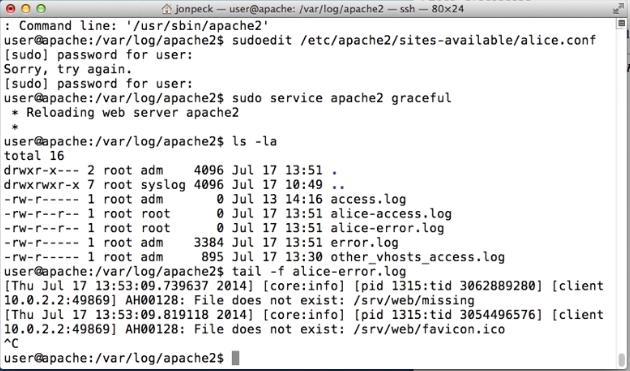The width and height of the screenshot is (630, 371).
Task: Click the text cursor block at the final prompt
Action: coord(235,358)
